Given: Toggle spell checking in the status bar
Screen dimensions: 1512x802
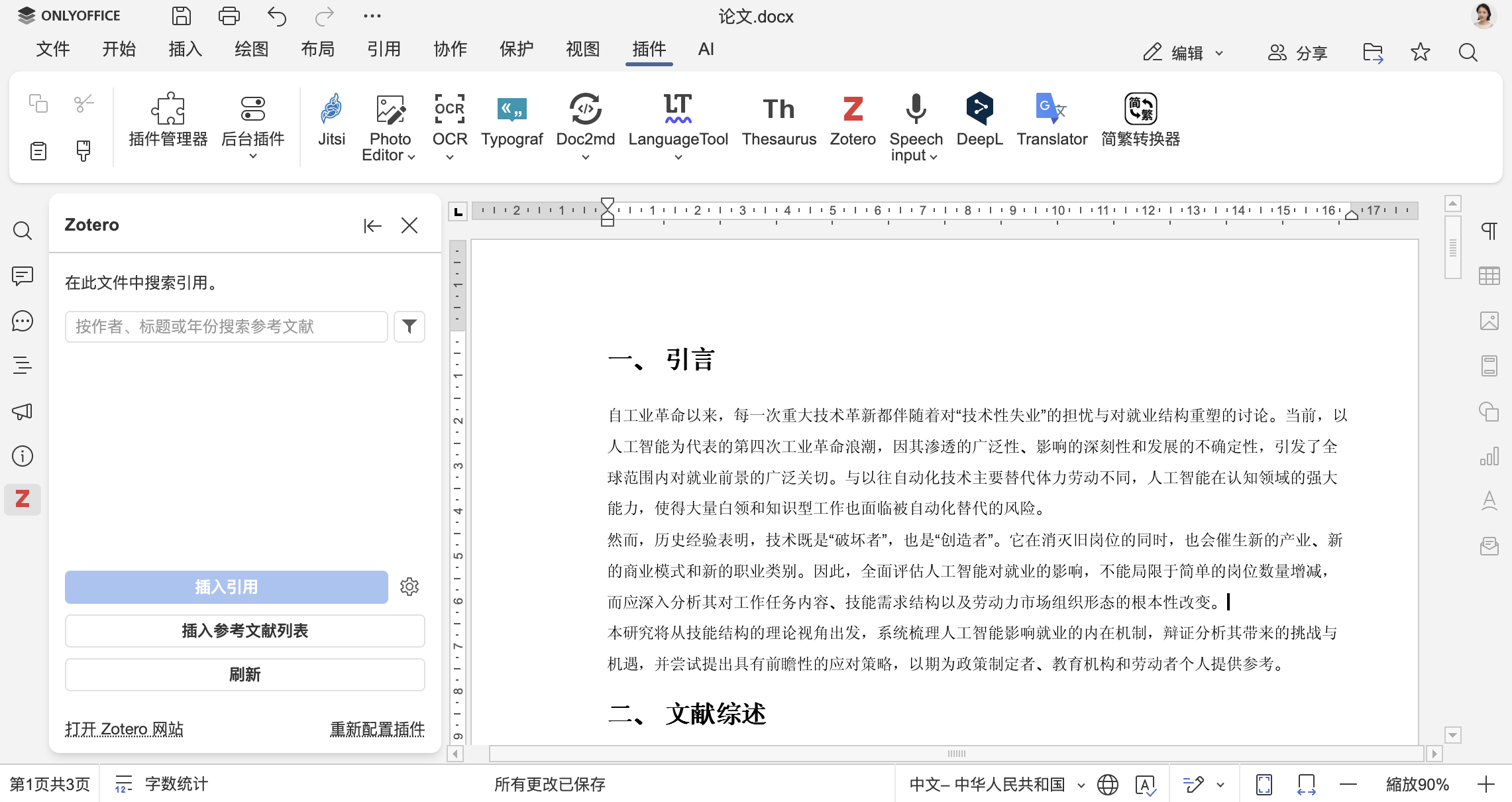Looking at the screenshot, I should (1146, 784).
